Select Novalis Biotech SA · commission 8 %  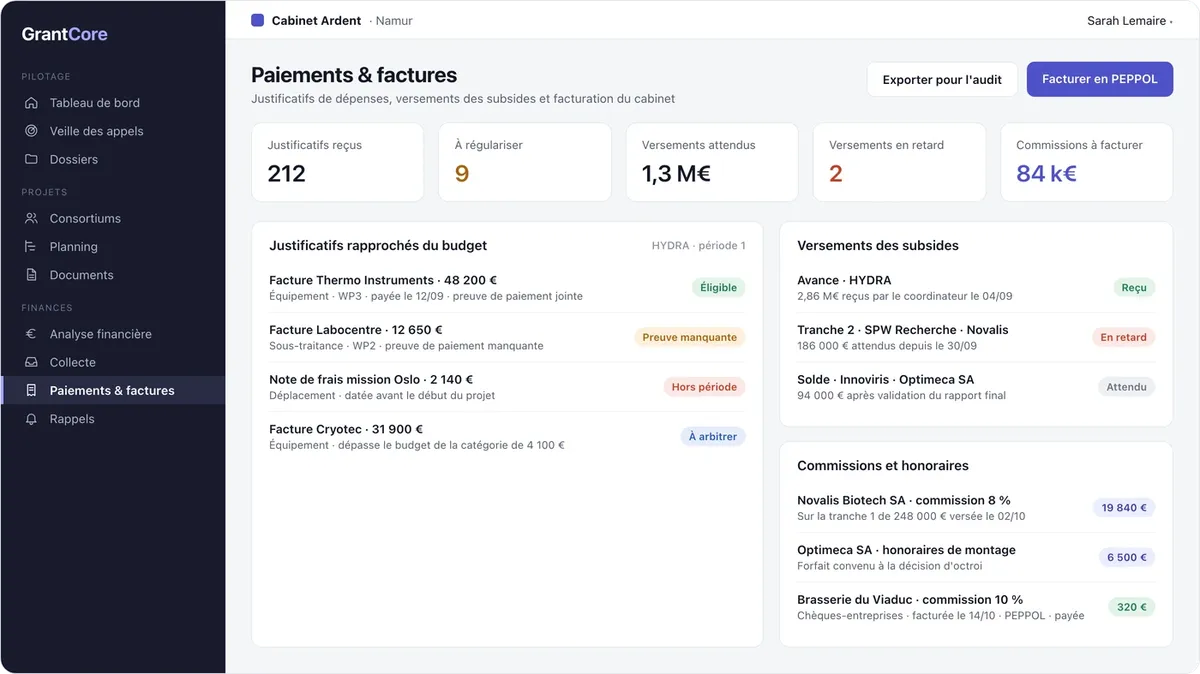[x=976, y=508]
